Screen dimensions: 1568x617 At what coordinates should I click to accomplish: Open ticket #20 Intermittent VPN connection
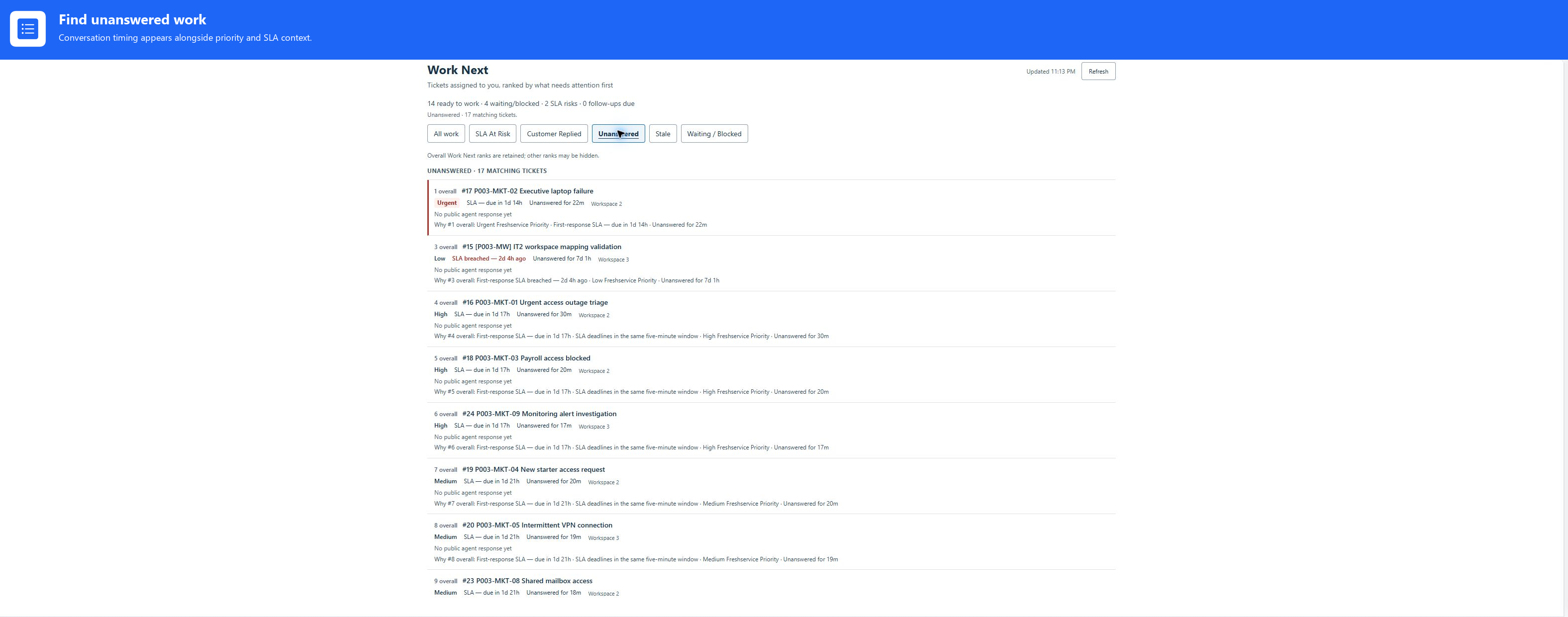tap(537, 525)
